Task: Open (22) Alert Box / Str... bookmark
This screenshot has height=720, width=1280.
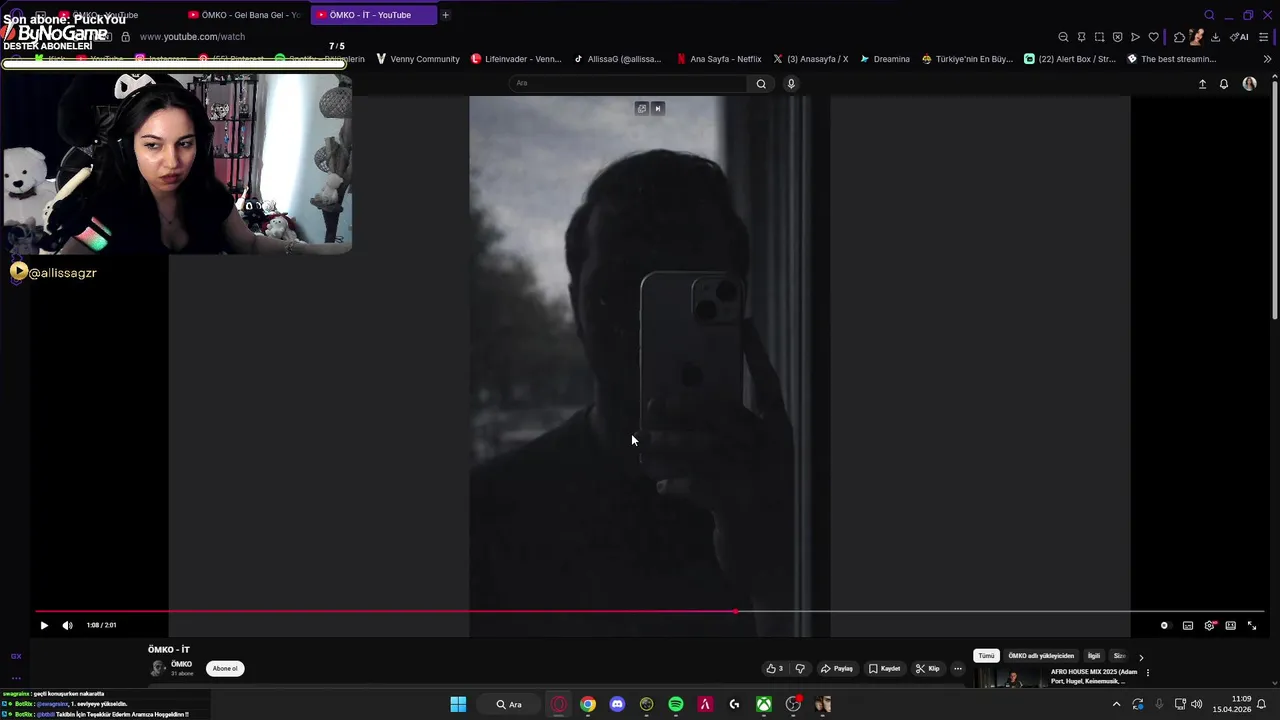Action: [1070, 59]
